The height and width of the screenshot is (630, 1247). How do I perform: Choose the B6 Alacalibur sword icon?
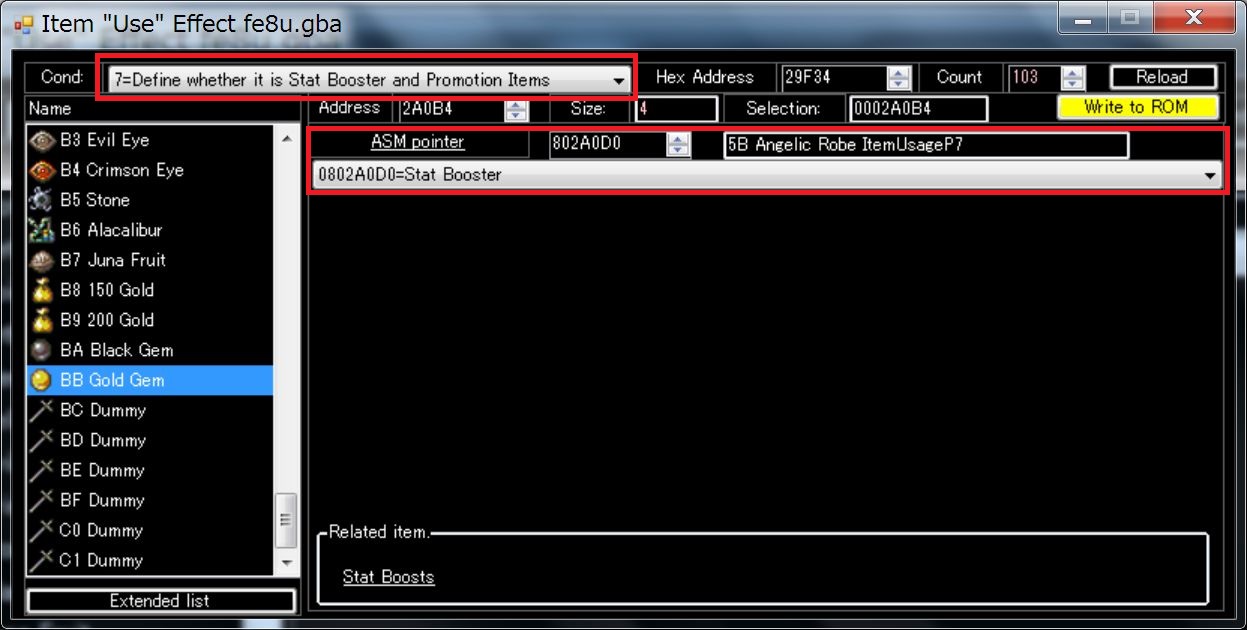point(43,230)
